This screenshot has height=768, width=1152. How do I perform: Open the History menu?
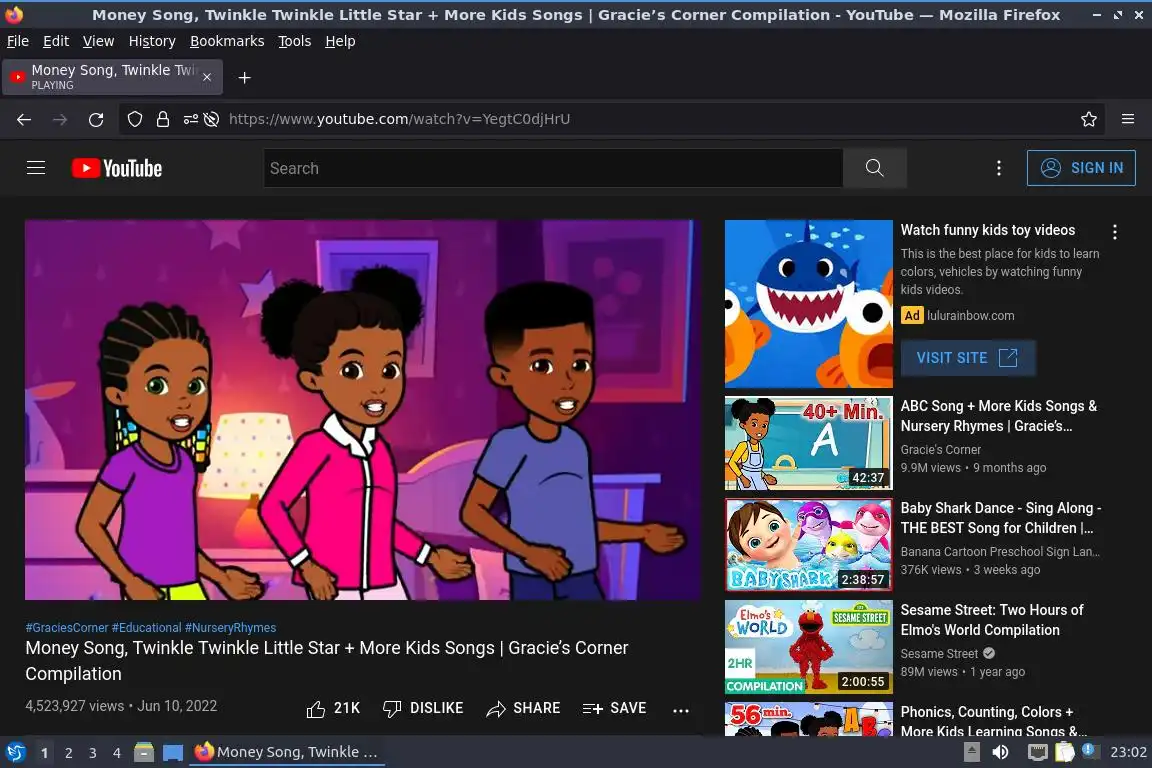coord(152,41)
